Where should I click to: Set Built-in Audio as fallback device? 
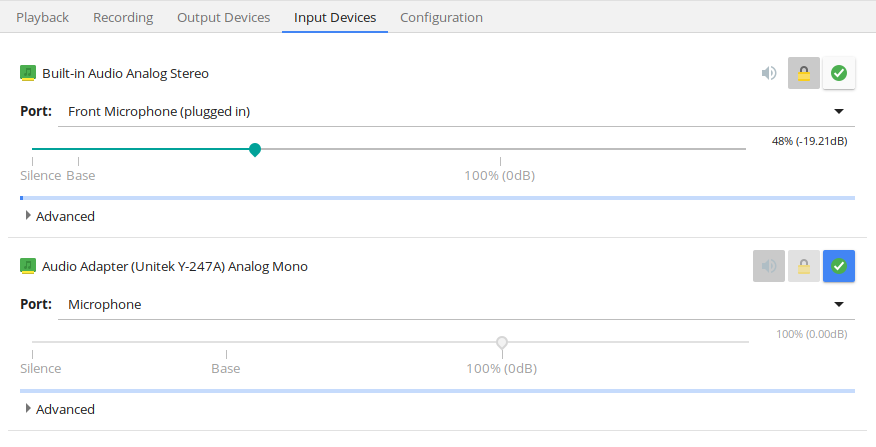coord(839,73)
